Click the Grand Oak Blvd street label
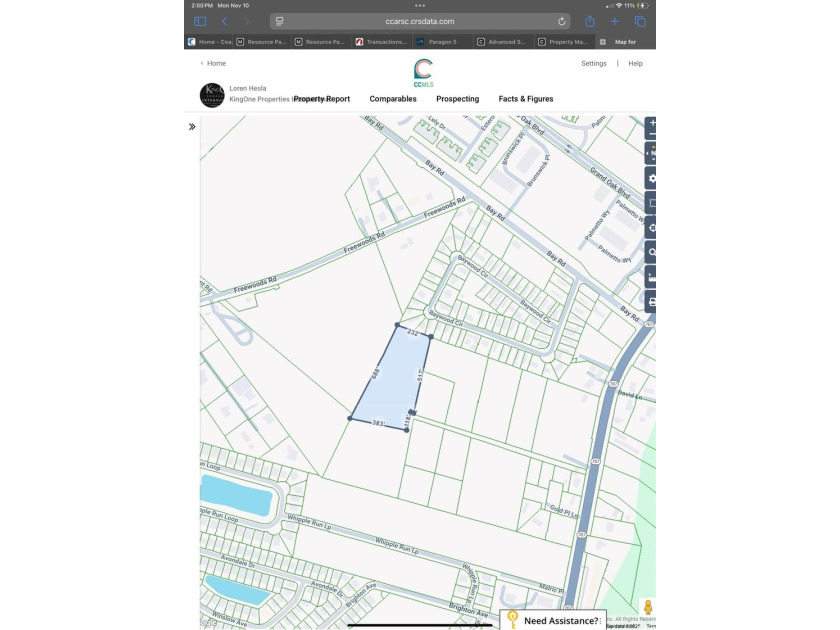The width and height of the screenshot is (840, 630). click(x=610, y=182)
